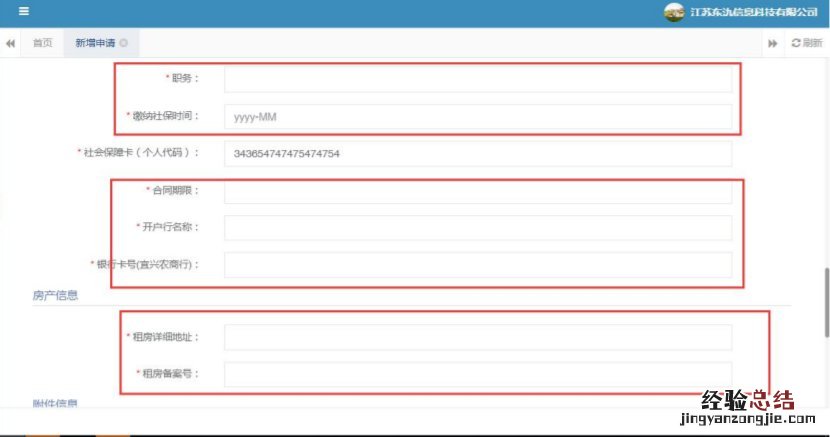Click the 银行卡号(宜兴农商行) input field

point(478,265)
